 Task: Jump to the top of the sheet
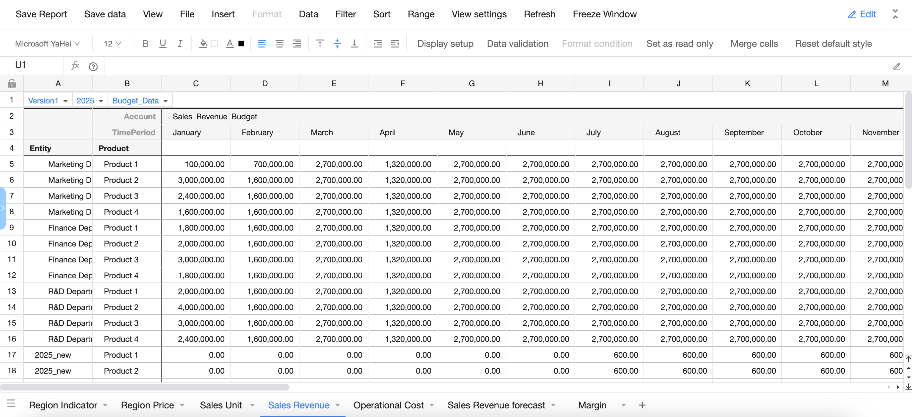[x=908, y=359]
